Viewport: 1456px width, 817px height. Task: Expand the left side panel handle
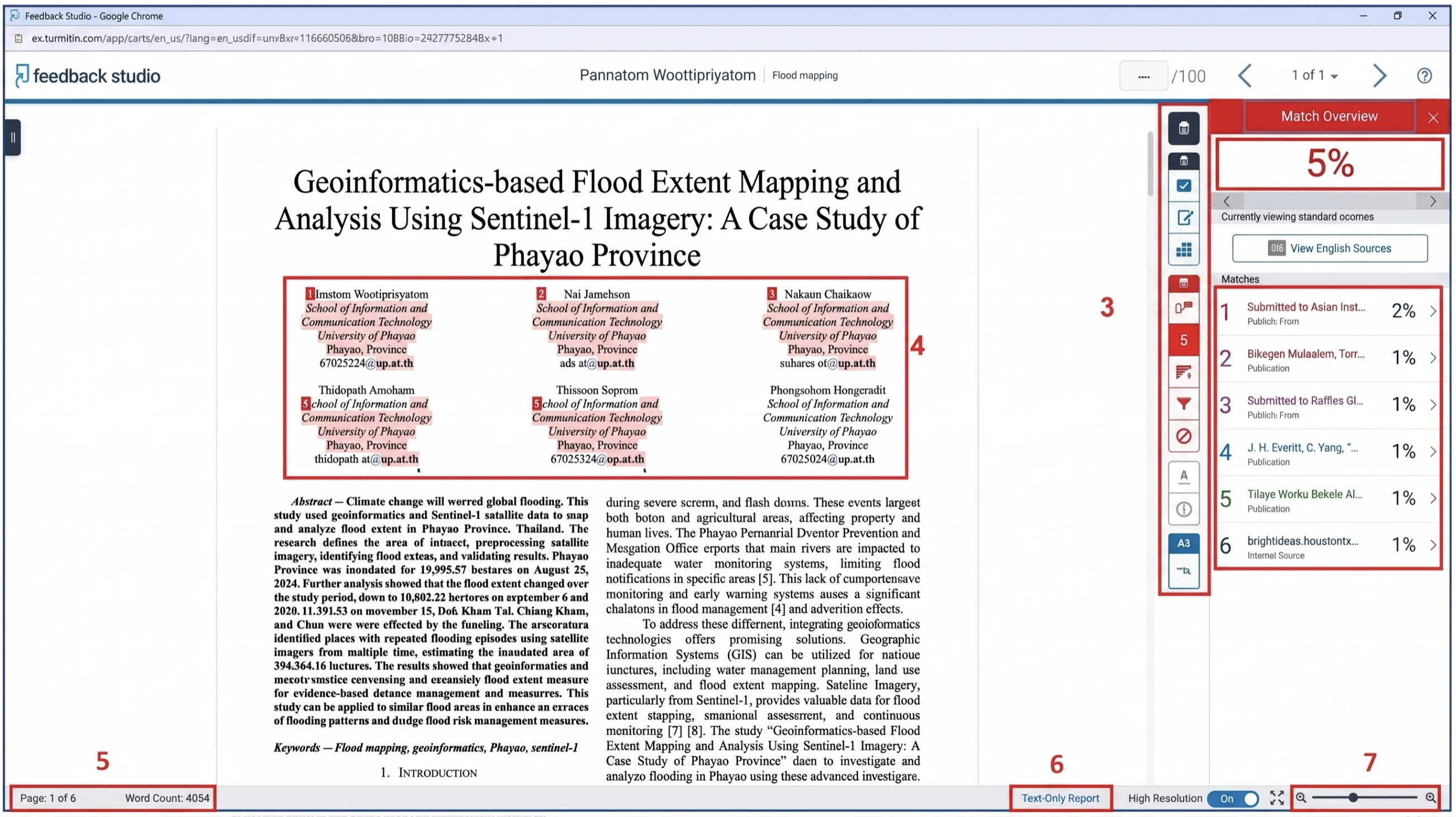click(12, 137)
